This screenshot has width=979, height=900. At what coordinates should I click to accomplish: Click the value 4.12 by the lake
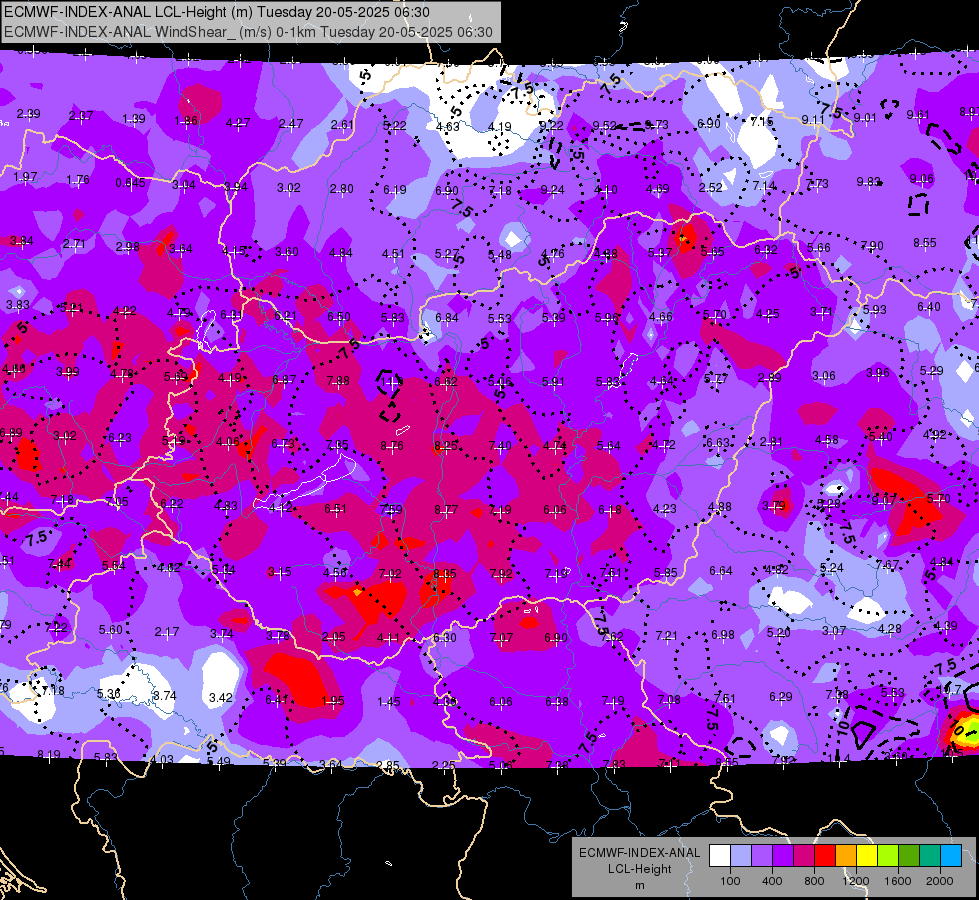click(x=280, y=508)
